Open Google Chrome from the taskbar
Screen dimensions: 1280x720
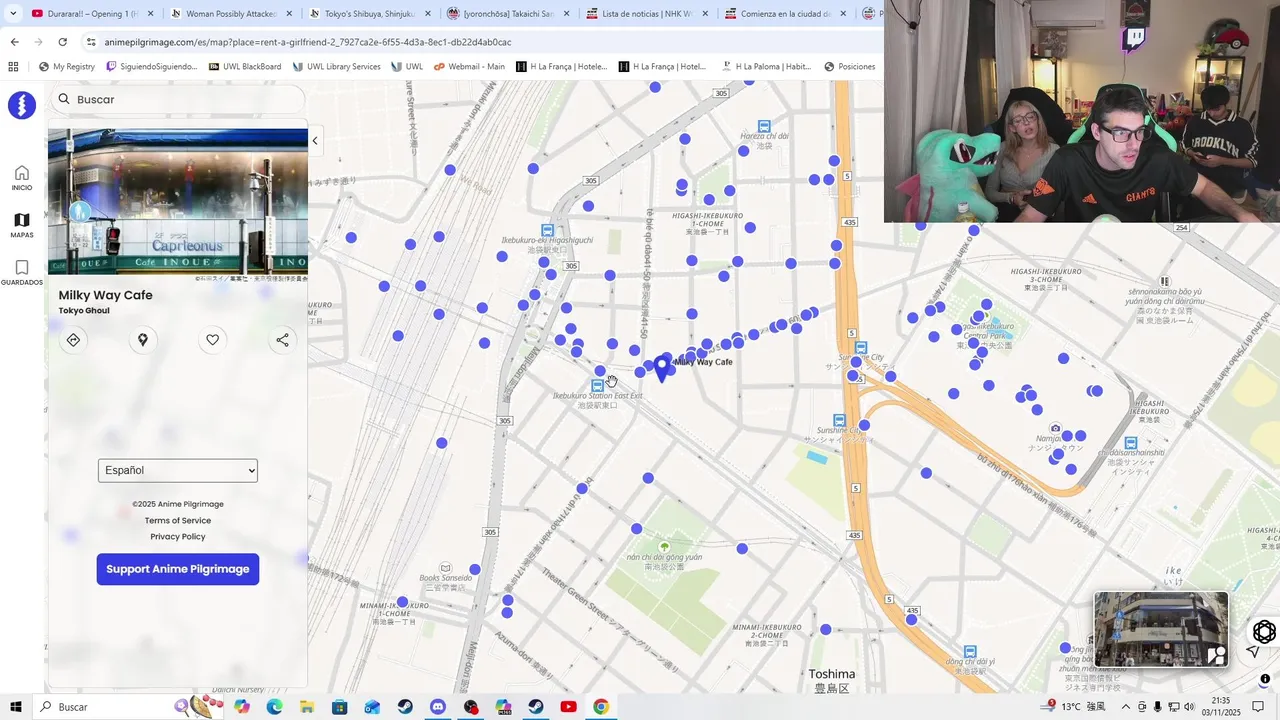(x=601, y=707)
